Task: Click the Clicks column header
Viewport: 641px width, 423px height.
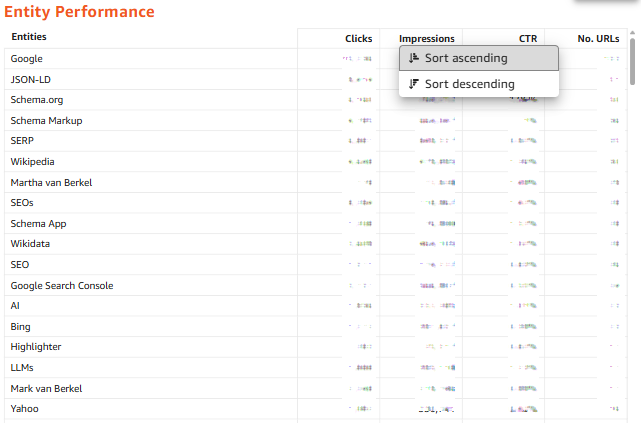Action: (359, 38)
